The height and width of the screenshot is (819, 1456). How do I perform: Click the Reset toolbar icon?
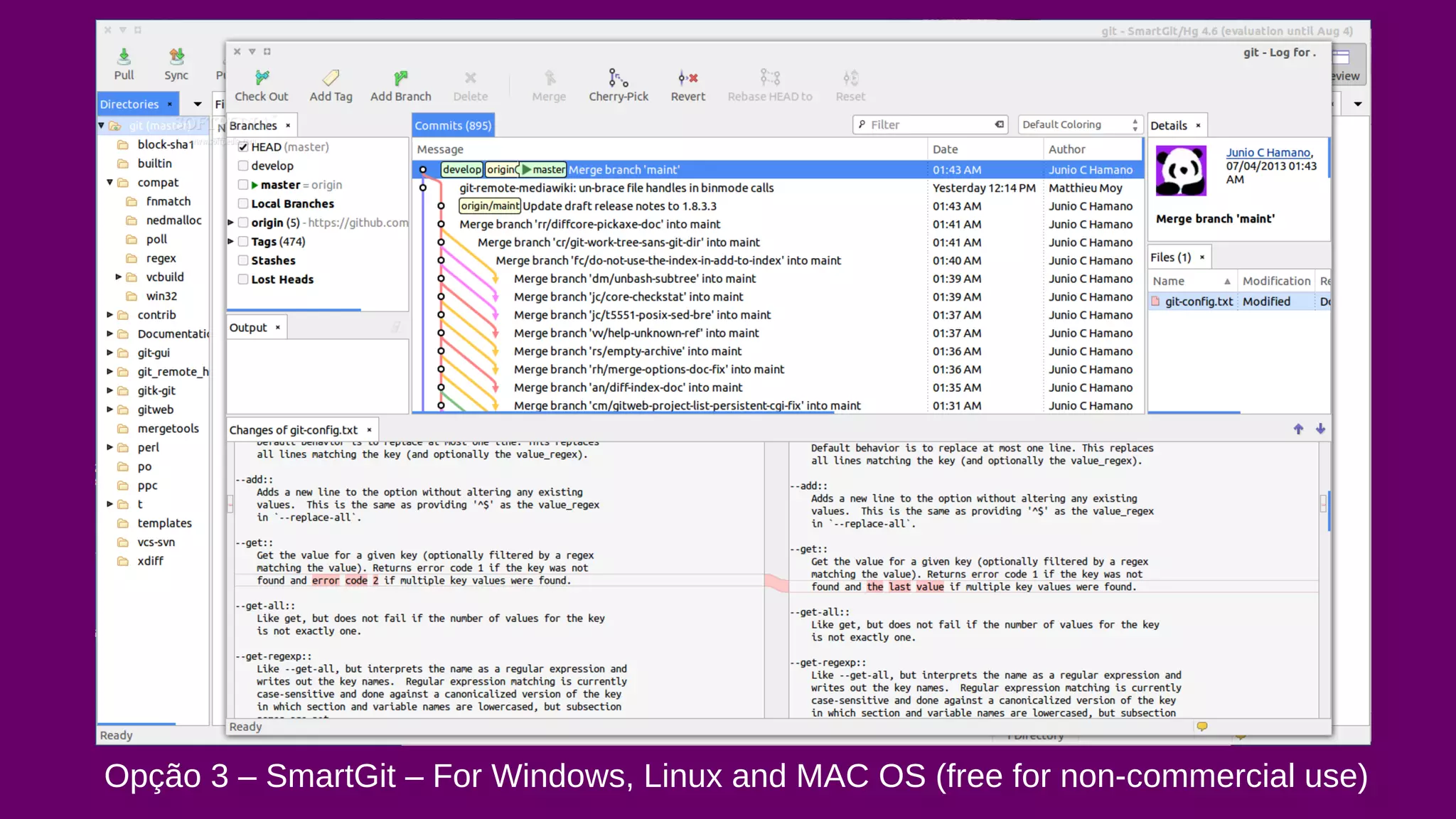pos(850,77)
